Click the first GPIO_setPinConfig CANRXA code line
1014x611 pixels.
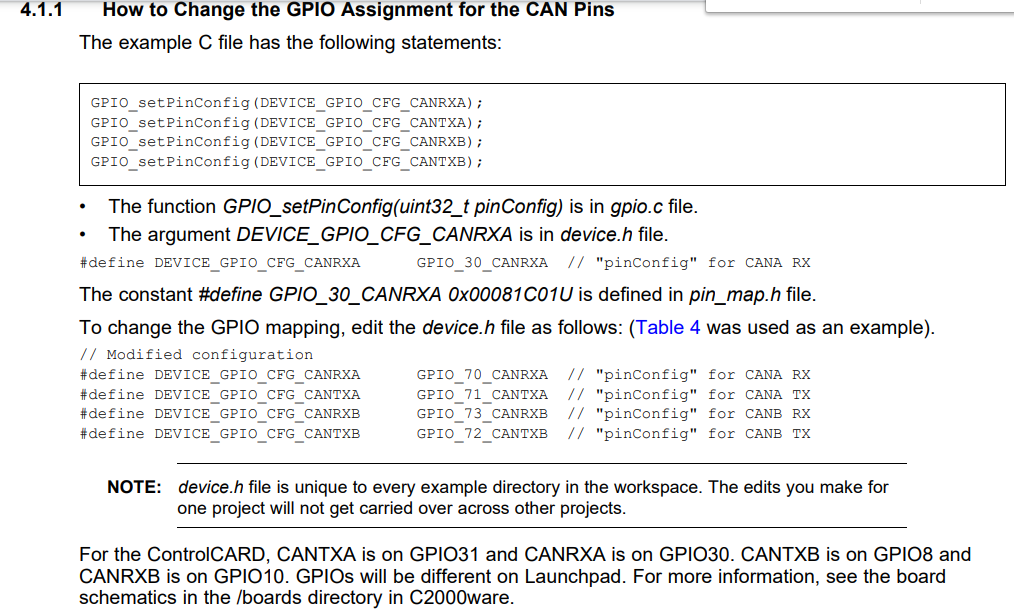[x=286, y=103]
